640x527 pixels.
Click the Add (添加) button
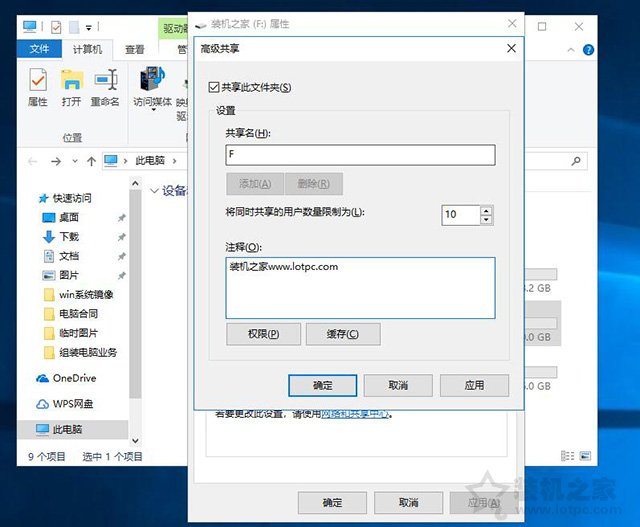tap(255, 184)
